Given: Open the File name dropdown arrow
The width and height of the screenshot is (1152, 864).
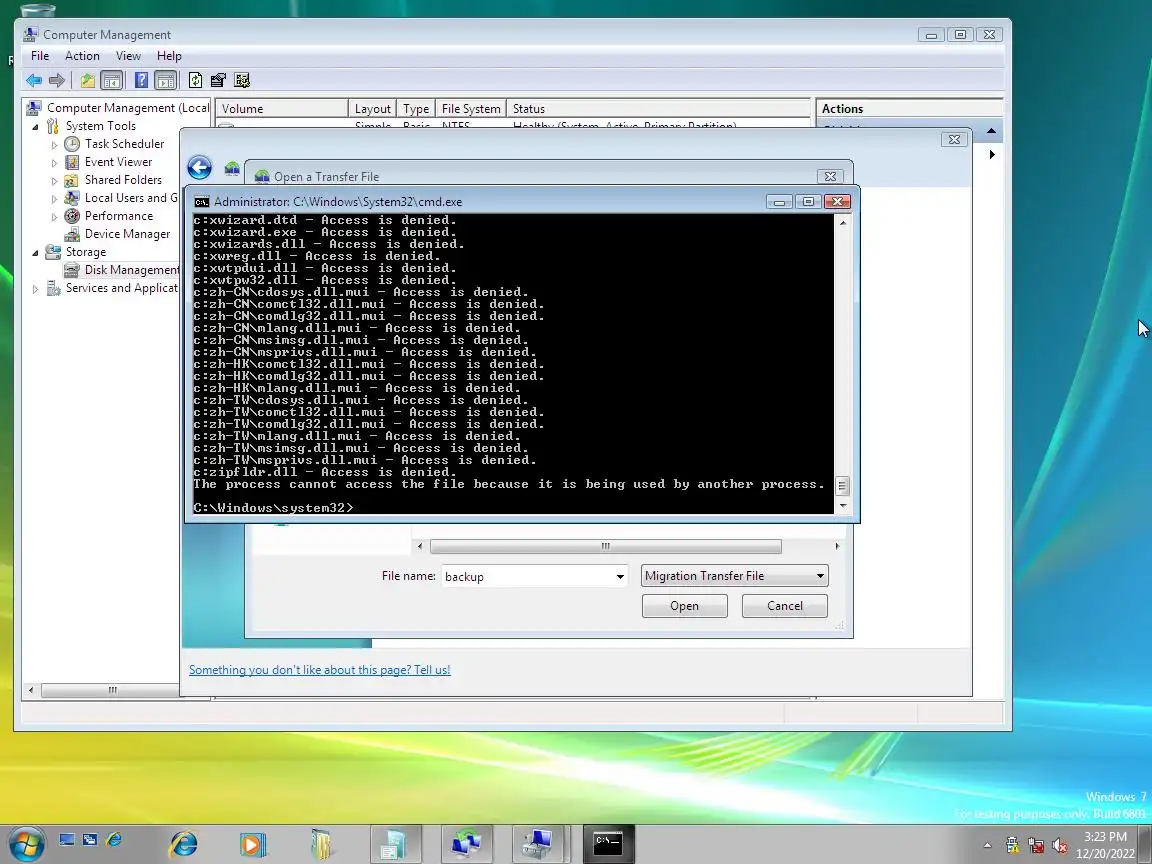Looking at the screenshot, I should pos(620,577).
